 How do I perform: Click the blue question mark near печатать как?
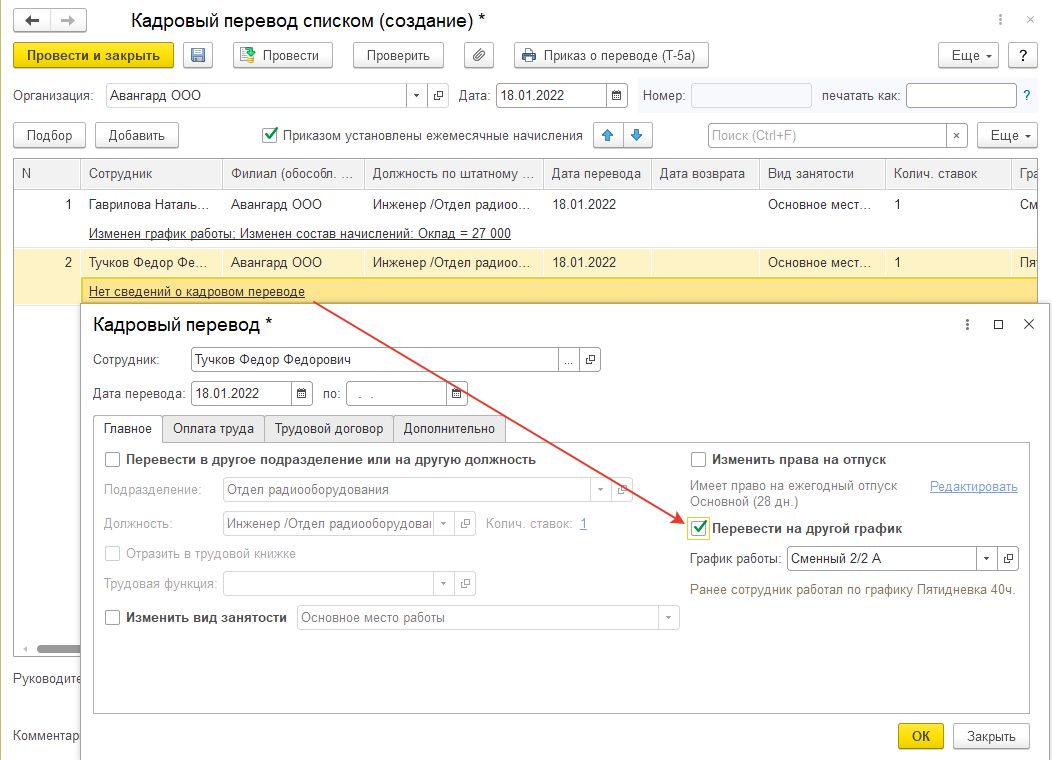coord(1027,96)
